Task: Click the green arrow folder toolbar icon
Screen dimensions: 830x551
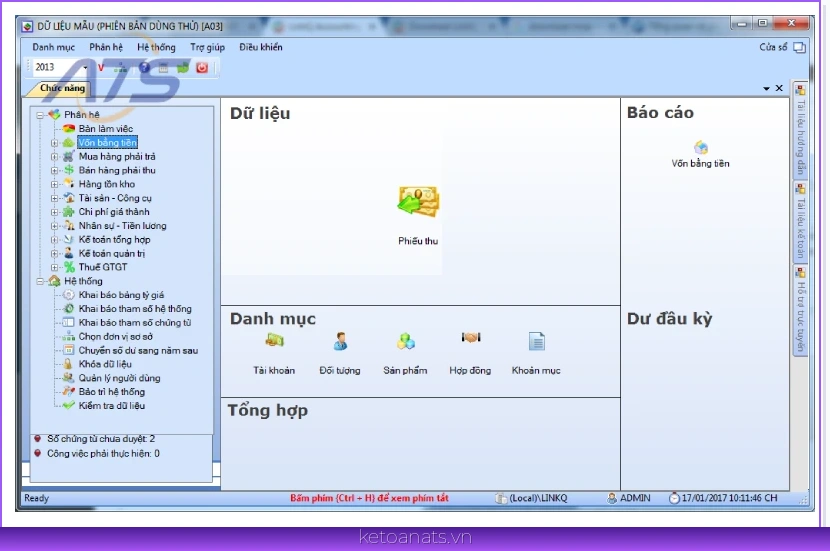Action: pyautogui.click(x=183, y=67)
